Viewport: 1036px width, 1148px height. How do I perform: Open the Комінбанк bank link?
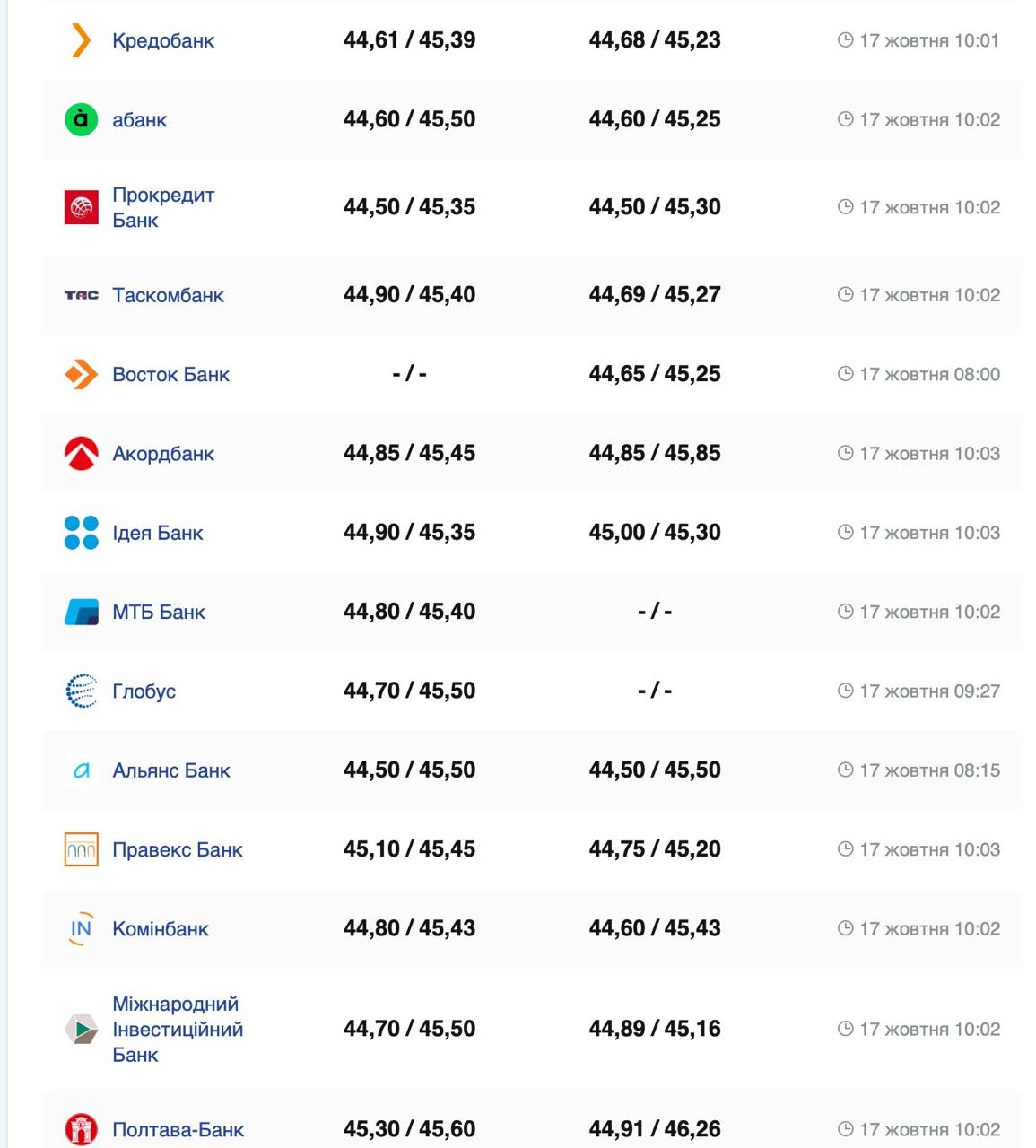pos(161,929)
